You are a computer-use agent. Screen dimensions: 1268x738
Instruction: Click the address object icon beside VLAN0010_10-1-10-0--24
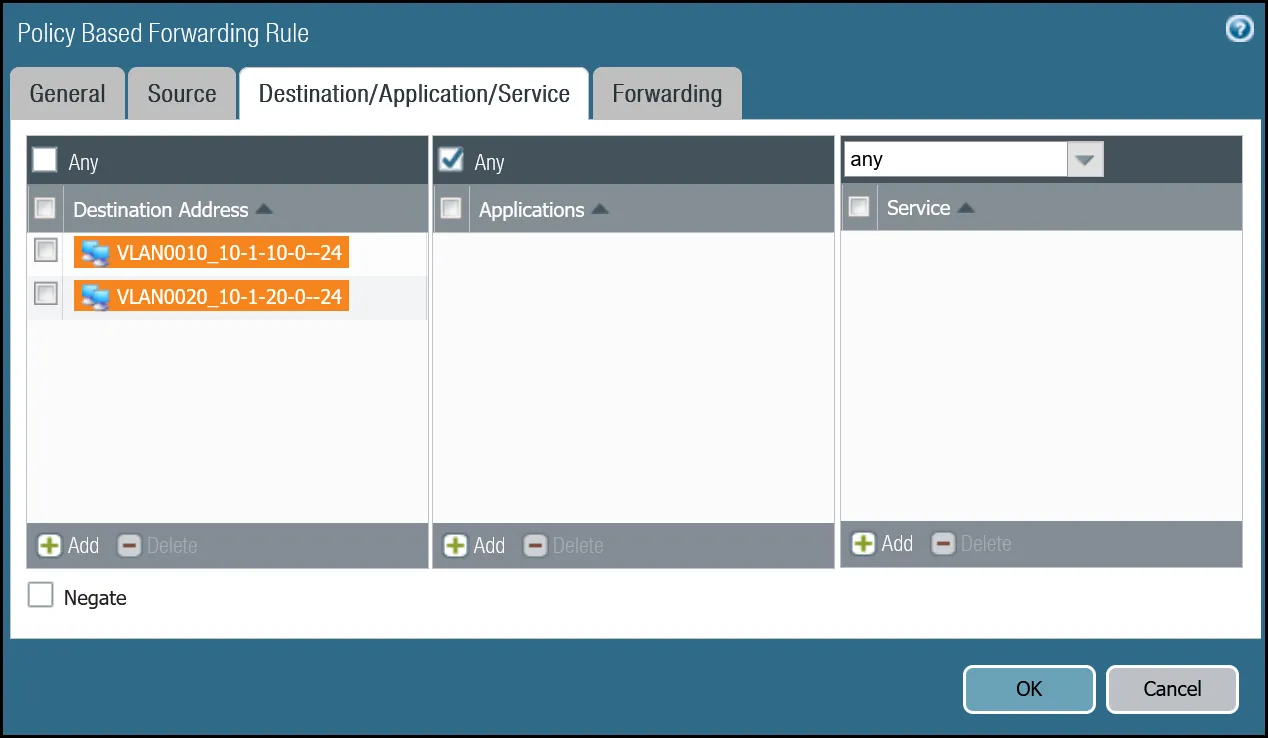click(94, 252)
